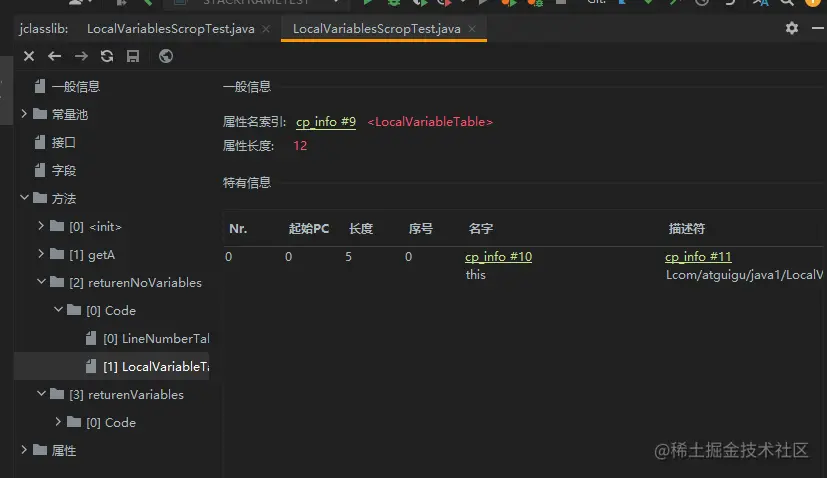
Task: Save modified class with the floppy disk icon
Action: [133, 56]
